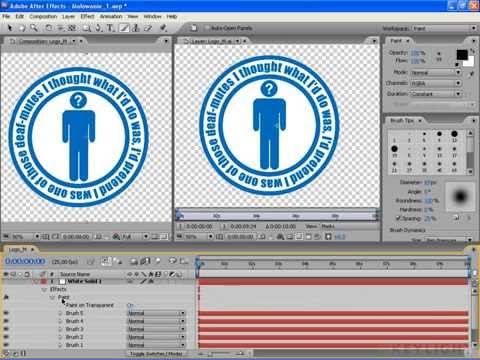The image size is (480, 360).
Task: Collapse the Paint effect triangle
Action: coord(52,297)
